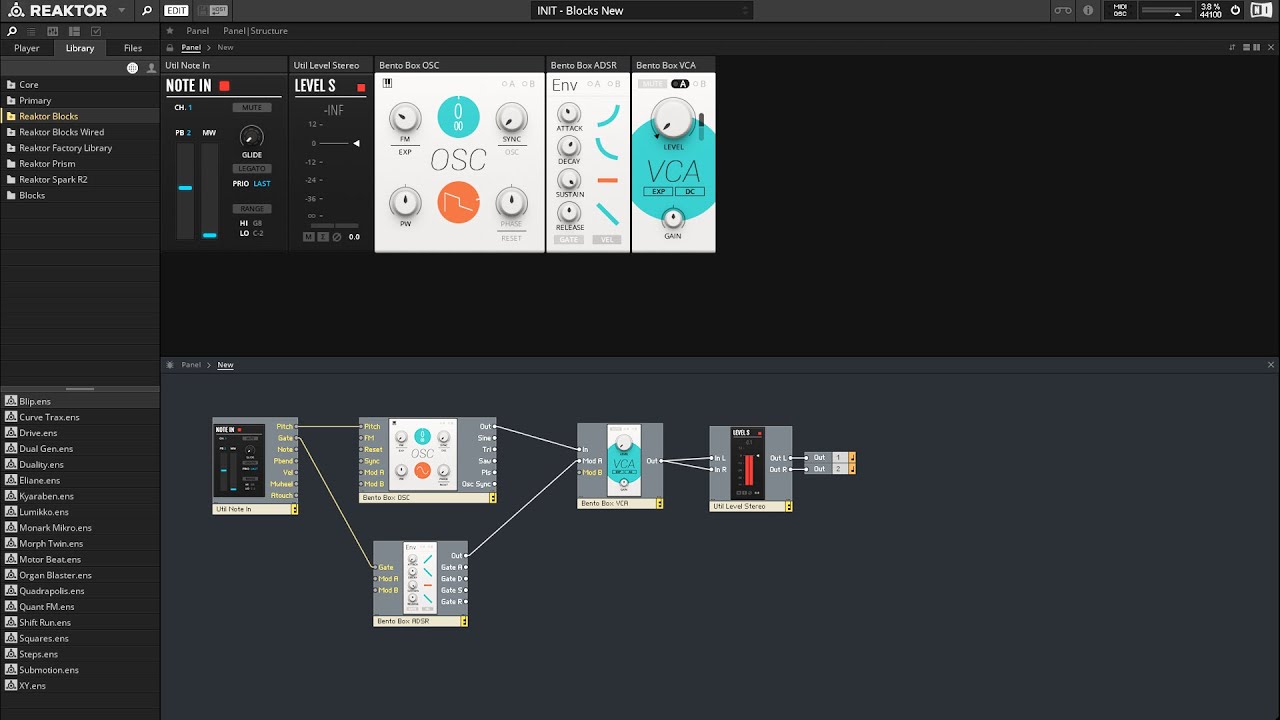This screenshot has width=1280, height=720.
Task: Toggle the audio engine power button
Action: pyautogui.click(x=1235, y=11)
